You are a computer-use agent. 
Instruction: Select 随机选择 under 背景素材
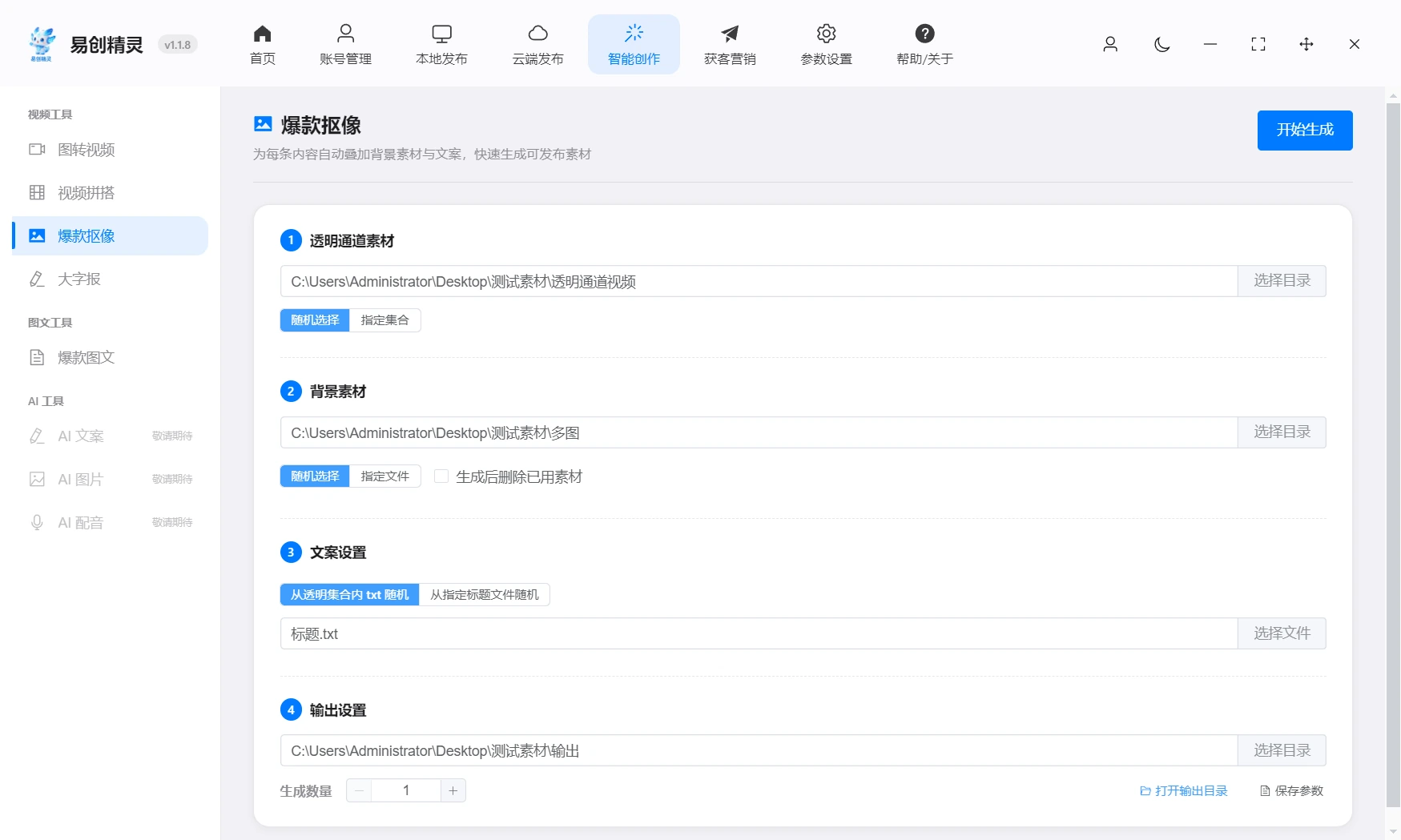tap(315, 476)
